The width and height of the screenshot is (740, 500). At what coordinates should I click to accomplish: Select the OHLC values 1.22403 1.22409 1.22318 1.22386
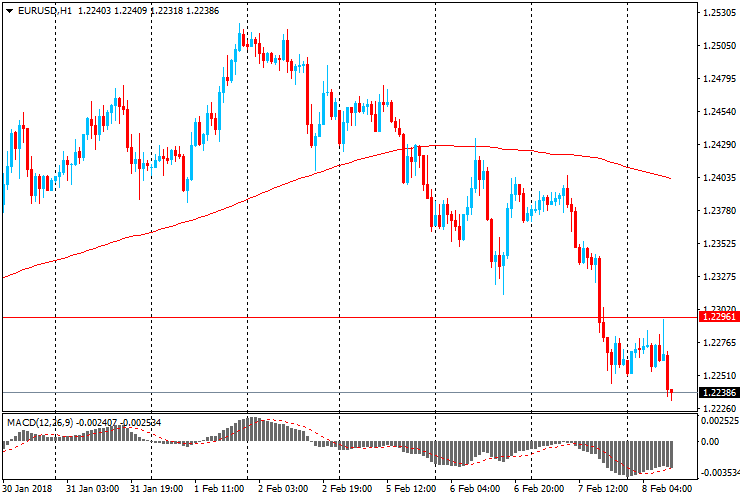149,10
